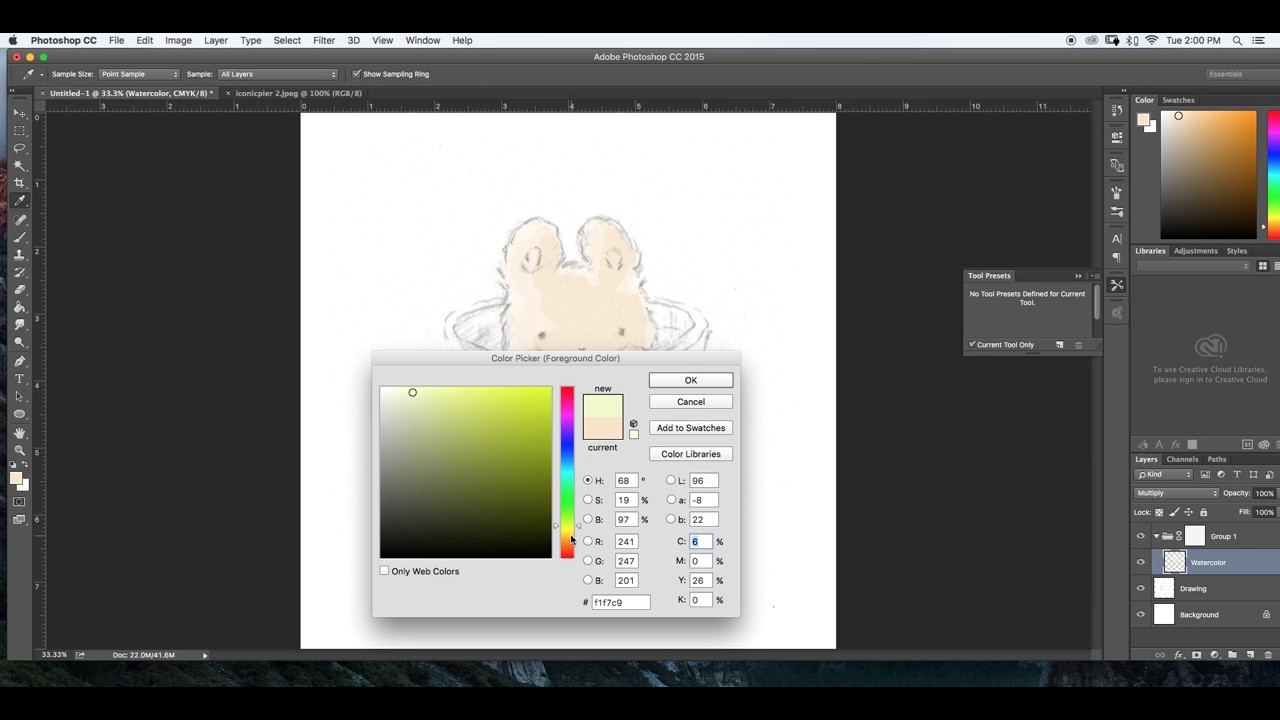
Task: Open the layer Opacity value field
Action: click(1264, 493)
